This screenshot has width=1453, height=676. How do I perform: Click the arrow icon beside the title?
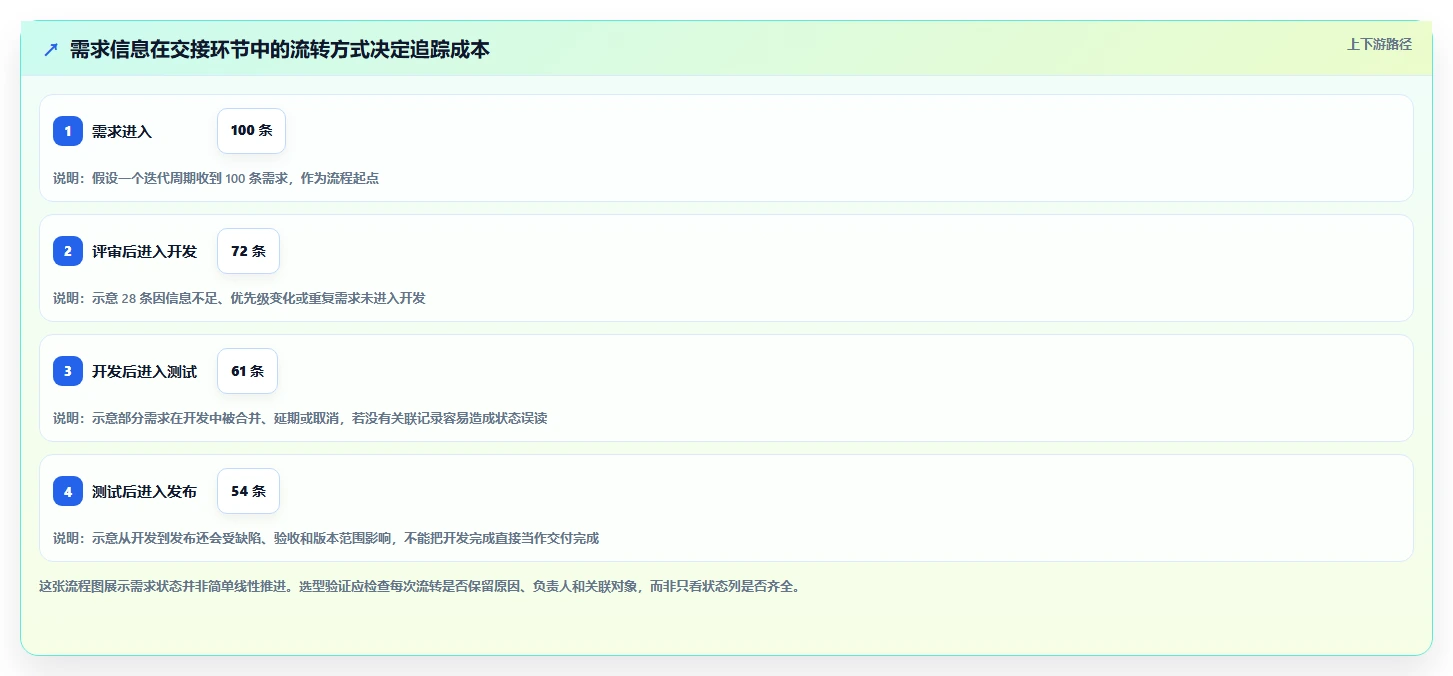(x=51, y=50)
